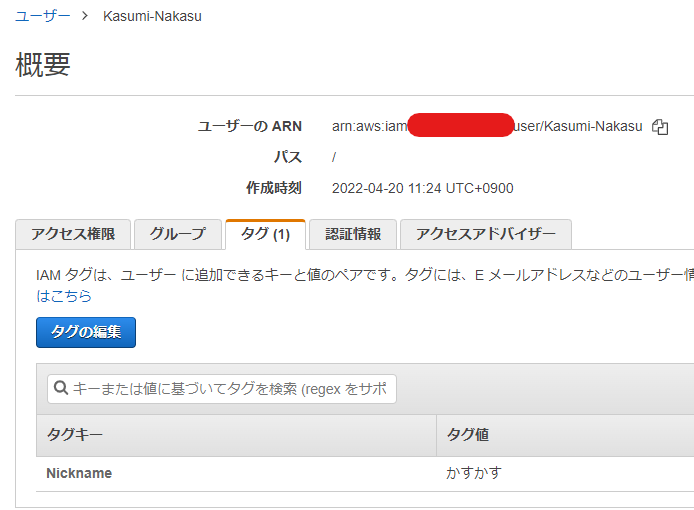The image size is (694, 510).
Task: Click the Kasumi-Nakasu breadcrumb text
Action: coord(152,16)
